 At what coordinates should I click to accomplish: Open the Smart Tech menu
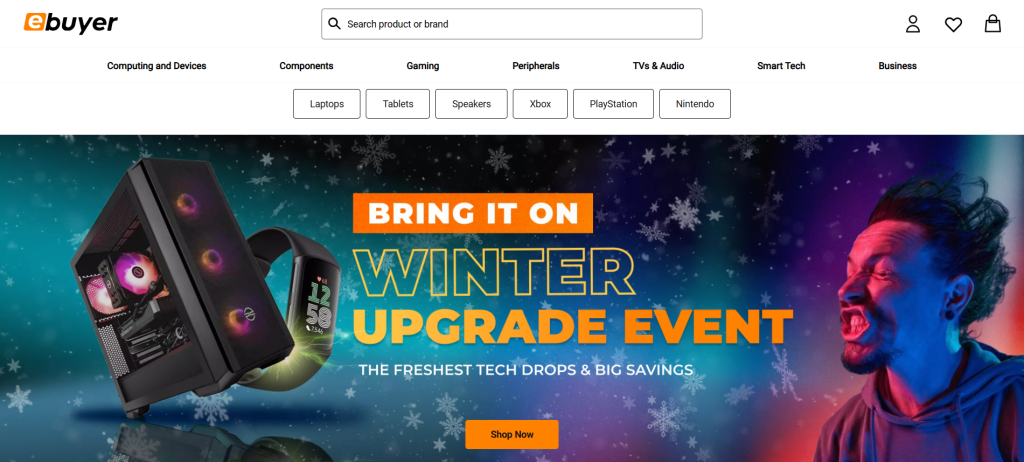tap(781, 66)
